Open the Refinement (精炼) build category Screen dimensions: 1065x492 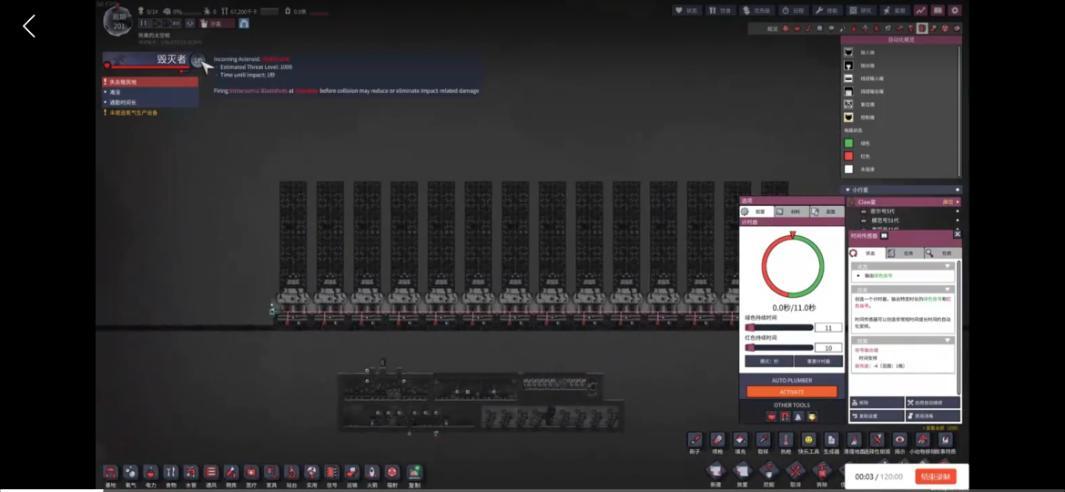pos(231,472)
